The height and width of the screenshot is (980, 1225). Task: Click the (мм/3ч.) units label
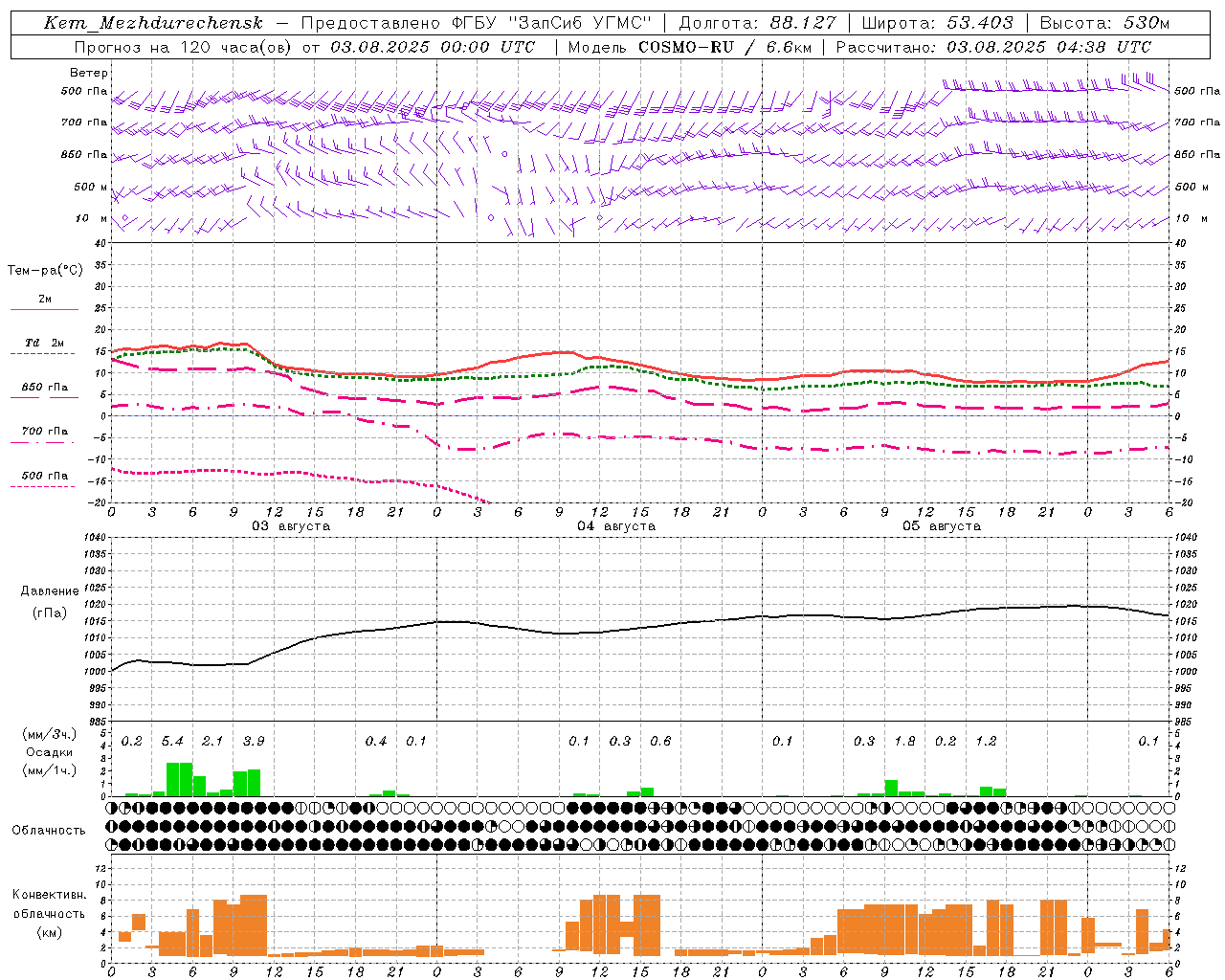tap(49, 734)
